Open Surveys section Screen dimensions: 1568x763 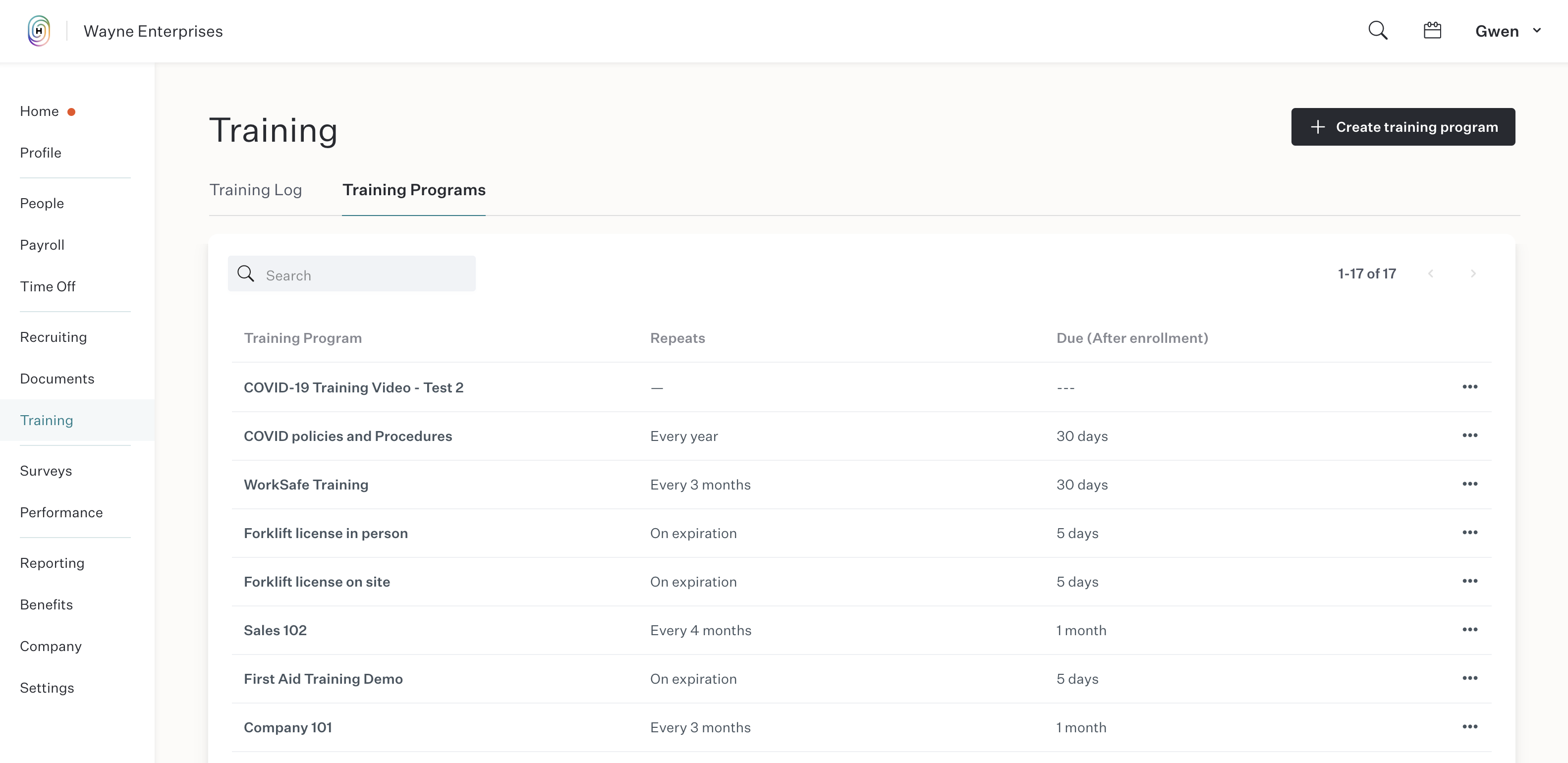(x=46, y=471)
